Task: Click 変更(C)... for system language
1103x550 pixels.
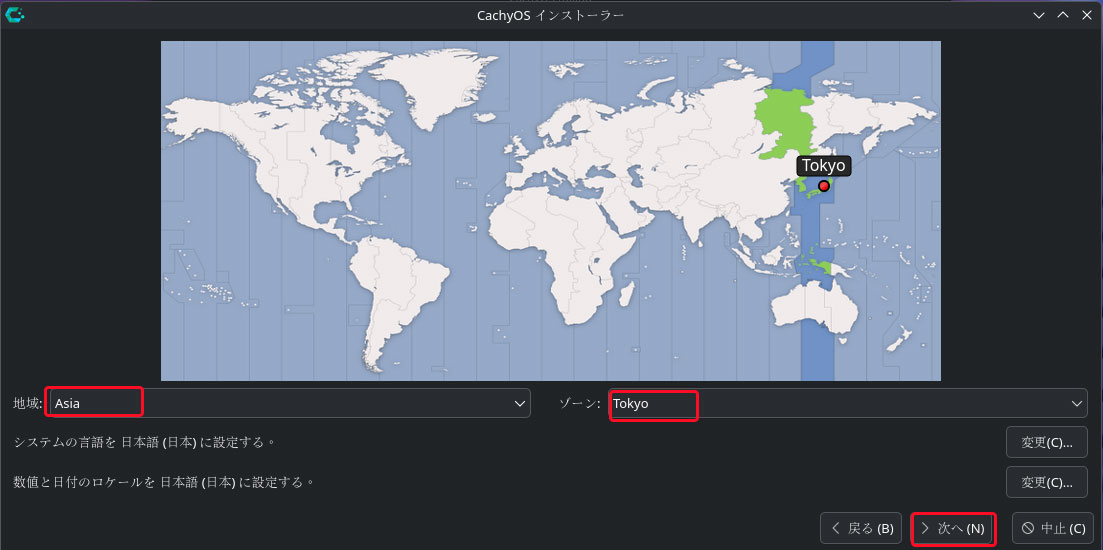Action: pyautogui.click(x=1046, y=442)
